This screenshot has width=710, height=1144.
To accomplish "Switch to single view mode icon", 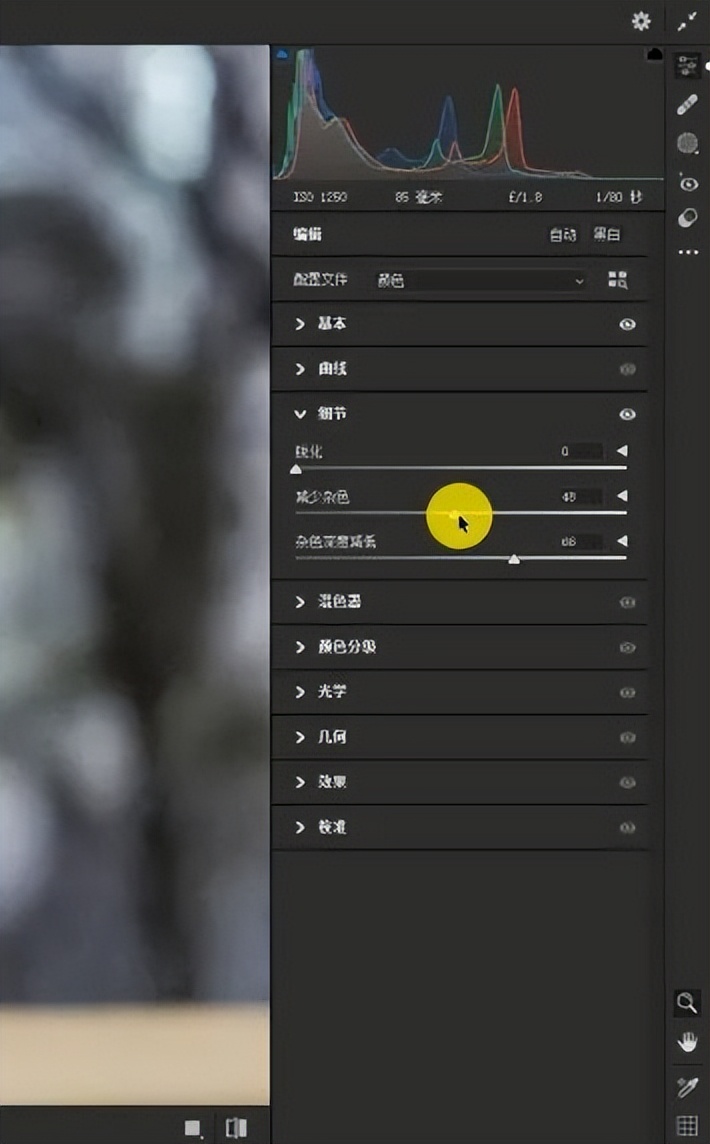I will pos(193,1128).
